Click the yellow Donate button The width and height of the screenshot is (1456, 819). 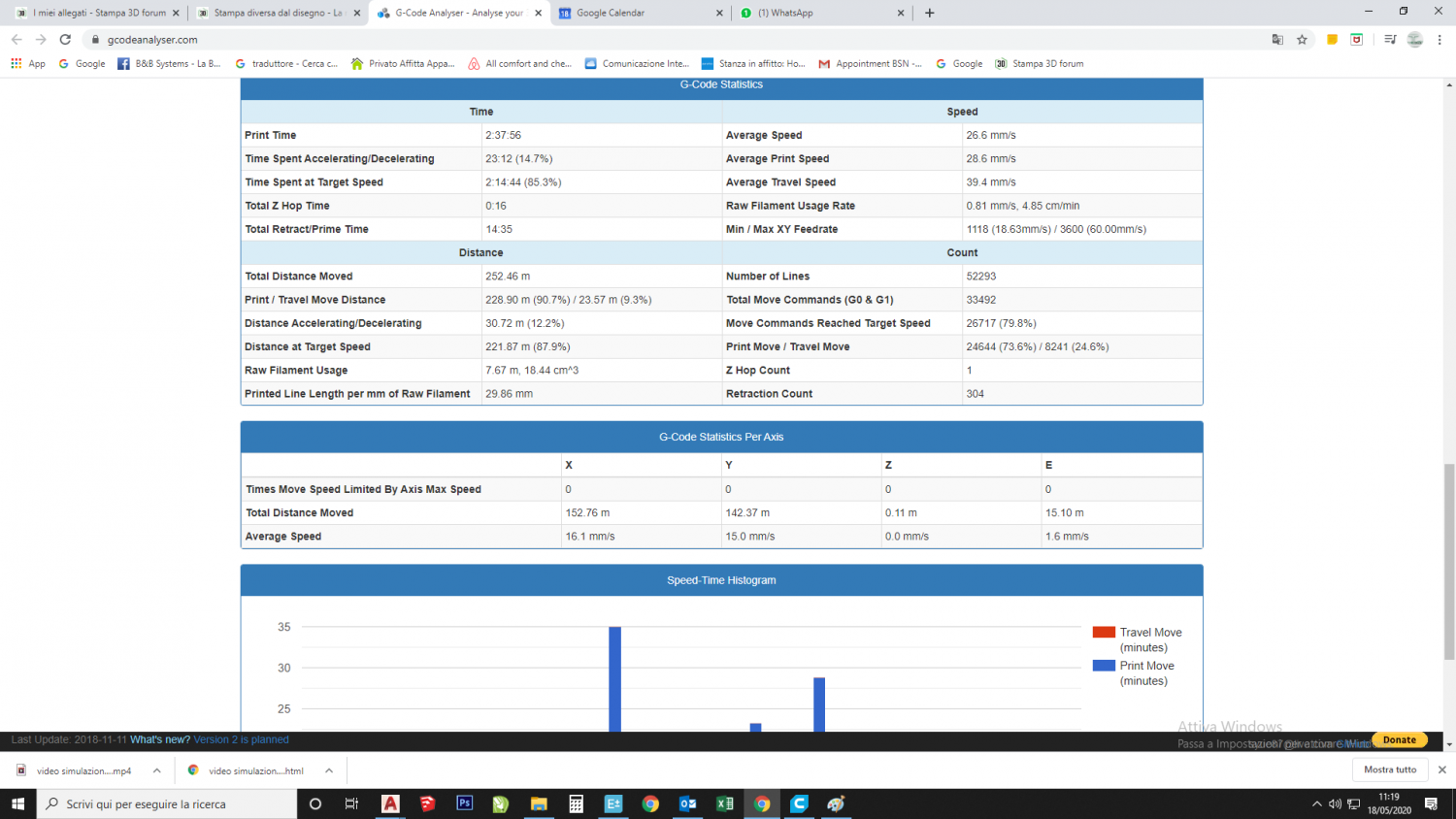(x=1399, y=739)
